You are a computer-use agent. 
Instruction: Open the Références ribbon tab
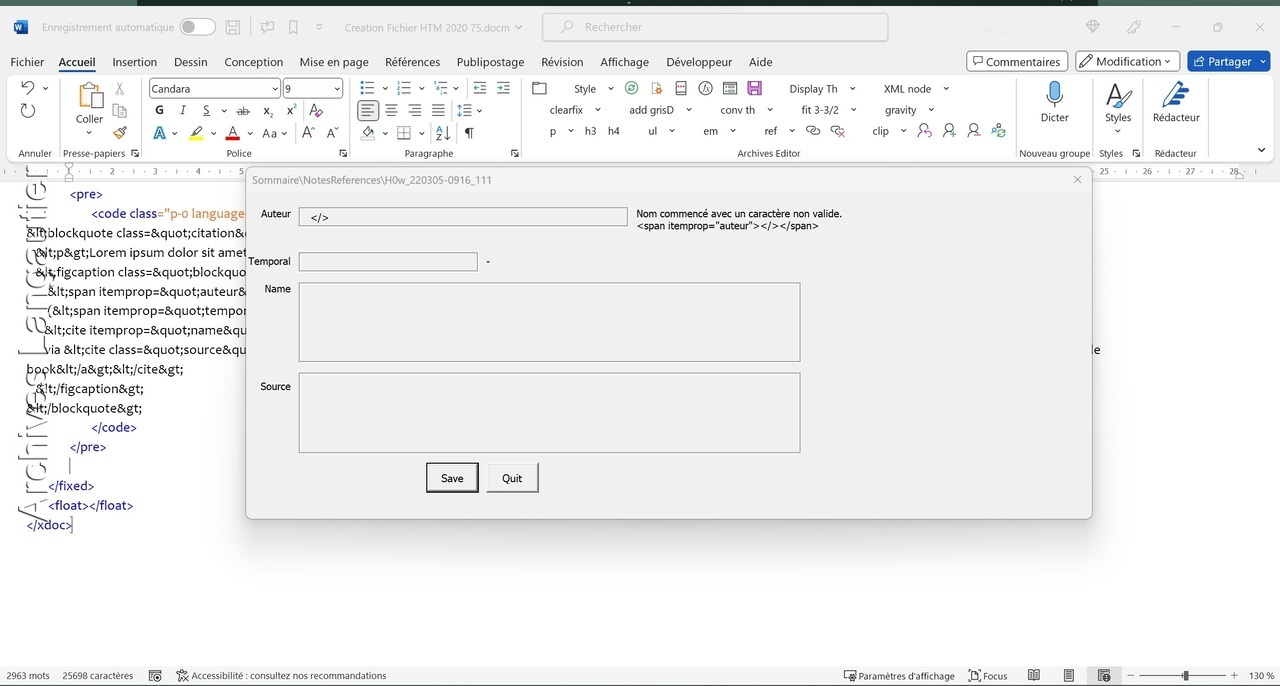413,62
